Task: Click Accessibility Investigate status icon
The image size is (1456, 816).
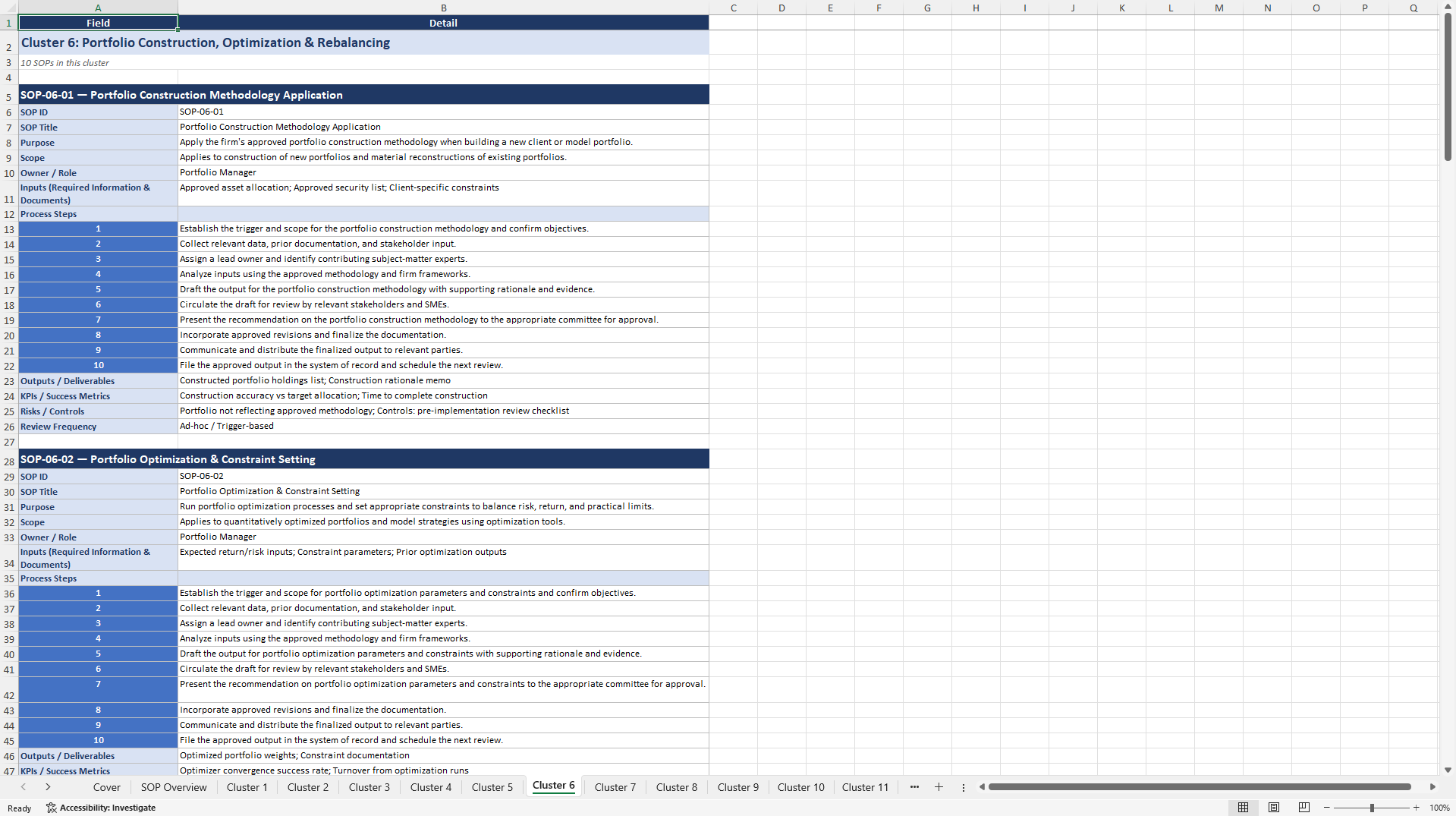Action: [x=52, y=808]
